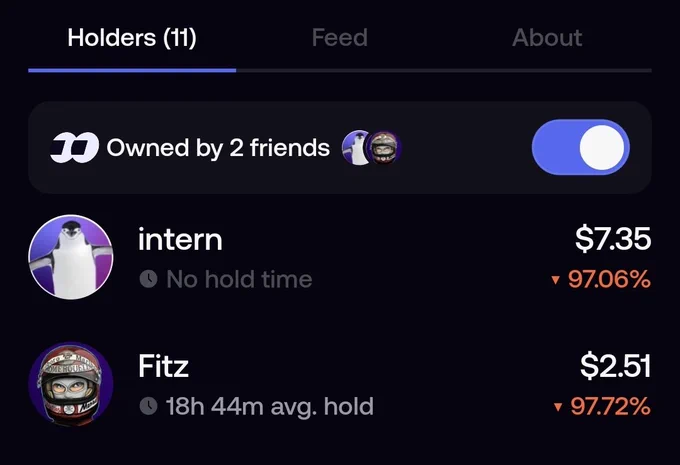
Task: Open intern's penguin profile picture
Action: (71, 257)
